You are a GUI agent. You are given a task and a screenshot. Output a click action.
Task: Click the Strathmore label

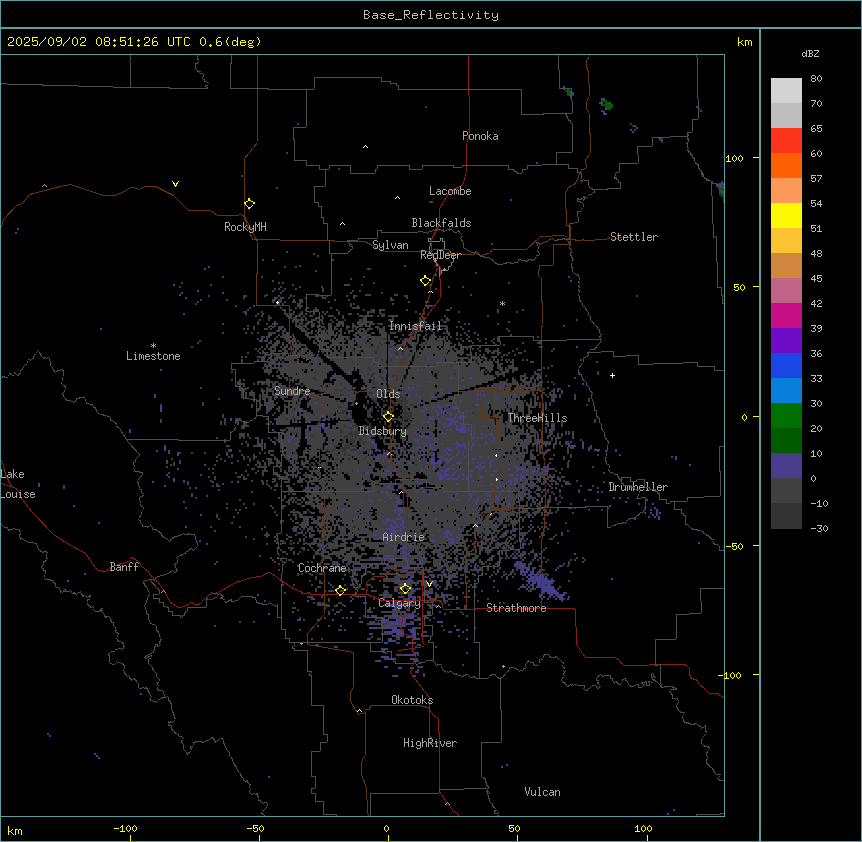coord(516,608)
